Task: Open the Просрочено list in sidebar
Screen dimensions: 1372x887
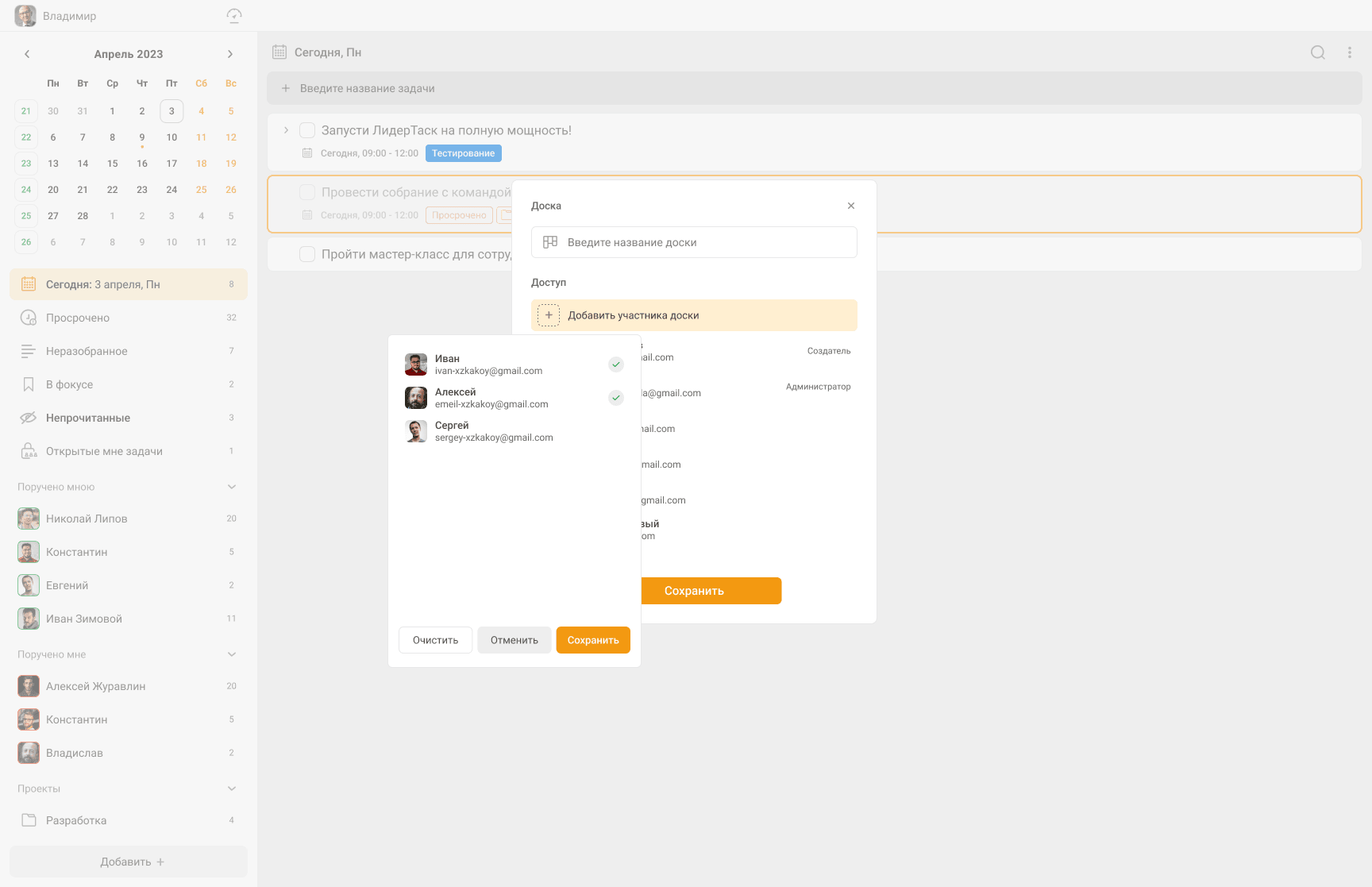Action: [x=78, y=318]
